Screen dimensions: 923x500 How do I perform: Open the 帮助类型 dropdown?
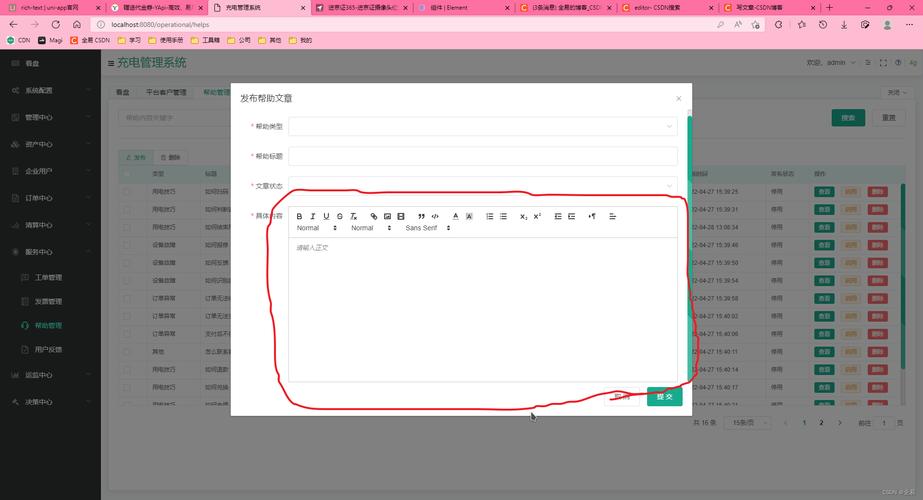[482, 126]
